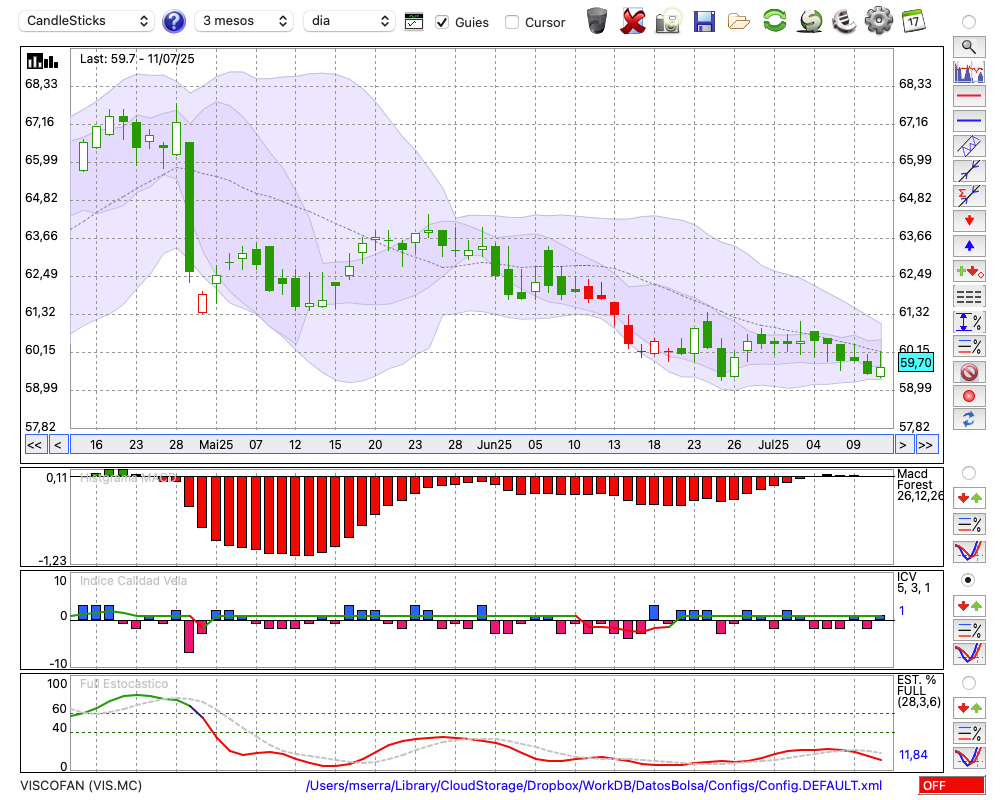Select the triple dashed lines tool
The width and height of the screenshot is (1000, 800).
pos(969,296)
